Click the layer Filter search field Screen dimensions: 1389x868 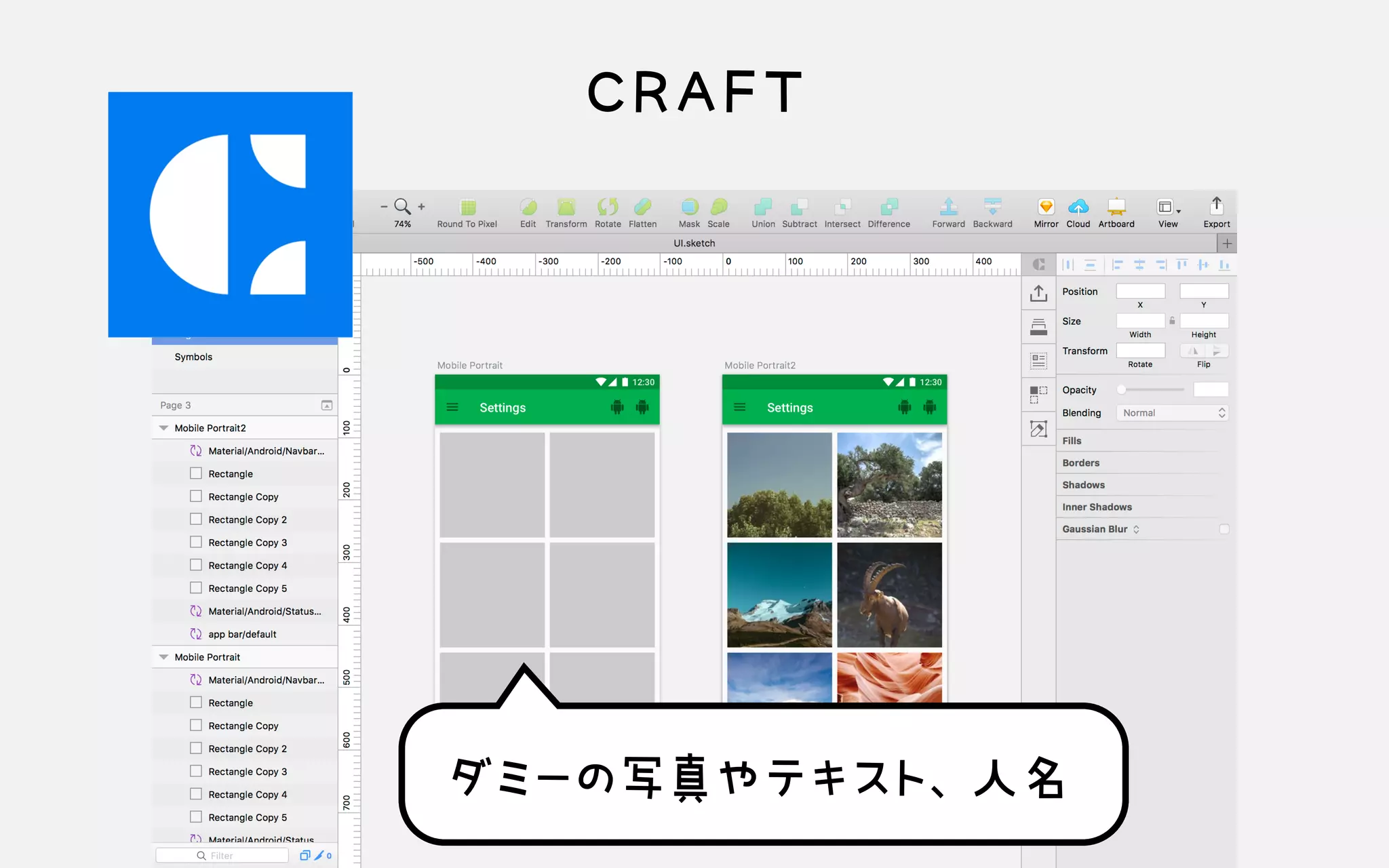click(222, 855)
